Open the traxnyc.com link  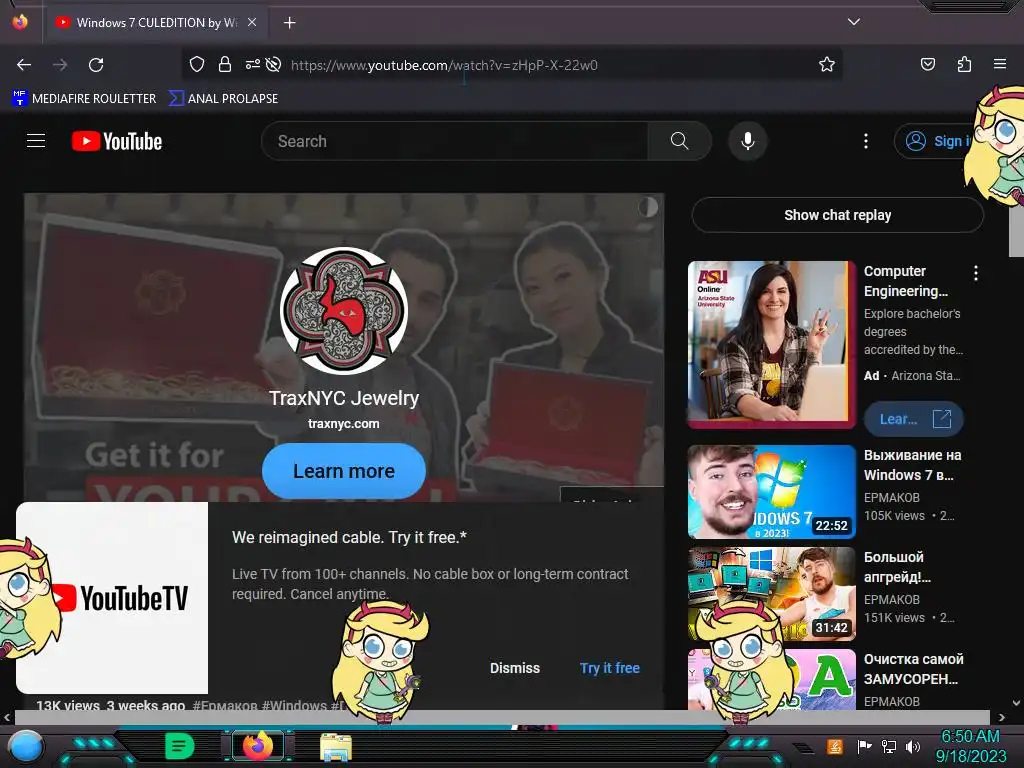[x=344, y=423]
